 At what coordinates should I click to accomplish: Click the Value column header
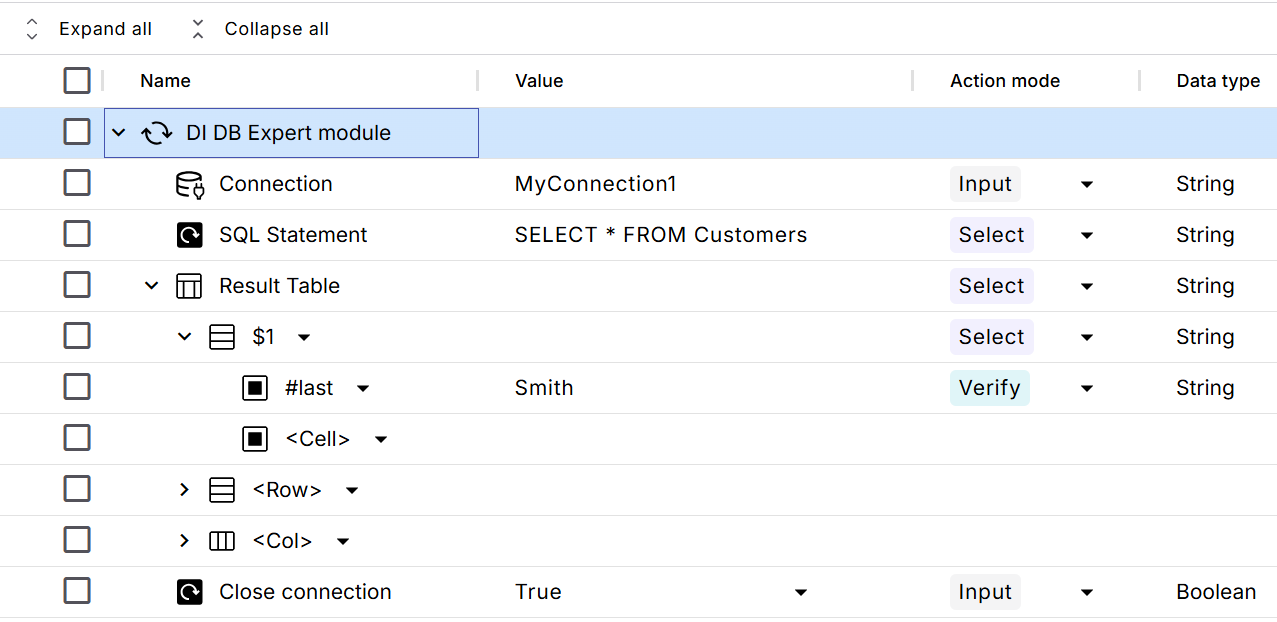point(539,81)
